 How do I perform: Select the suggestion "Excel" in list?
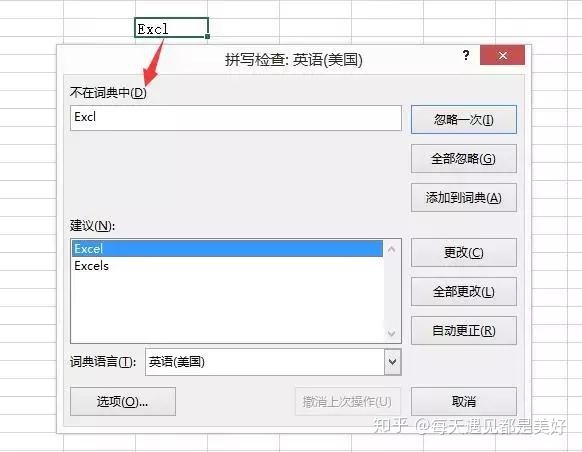(x=228, y=249)
